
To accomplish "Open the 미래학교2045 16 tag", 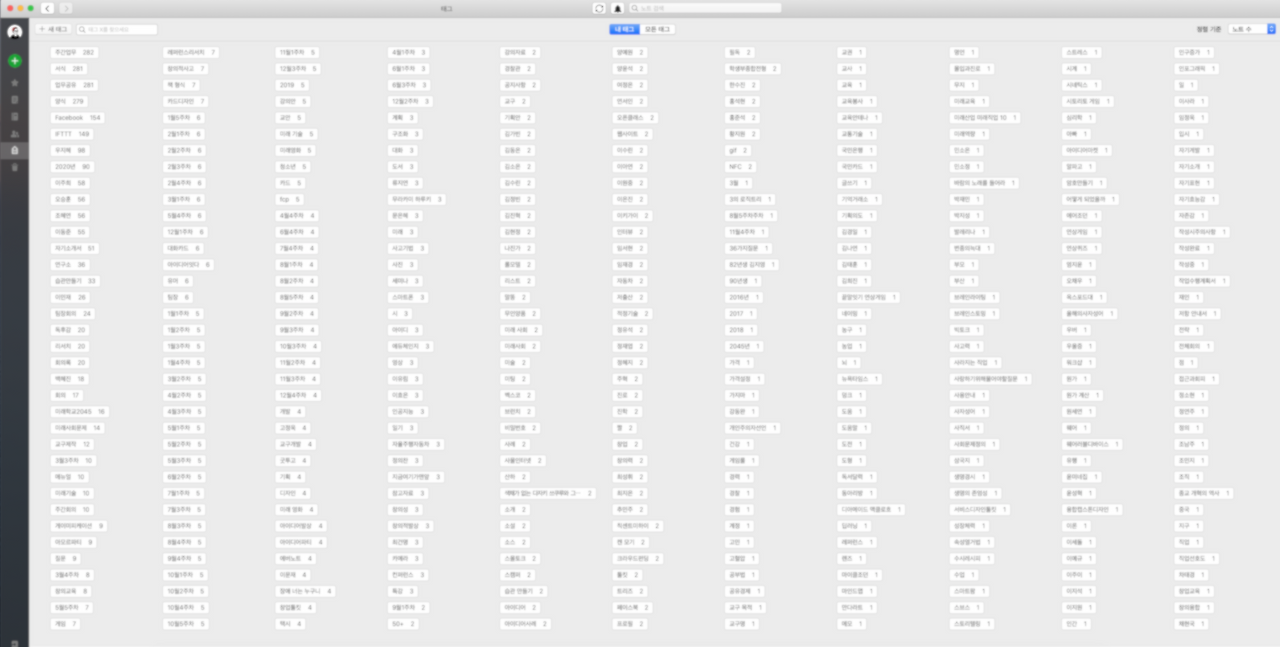I will (x=80, y=412).
